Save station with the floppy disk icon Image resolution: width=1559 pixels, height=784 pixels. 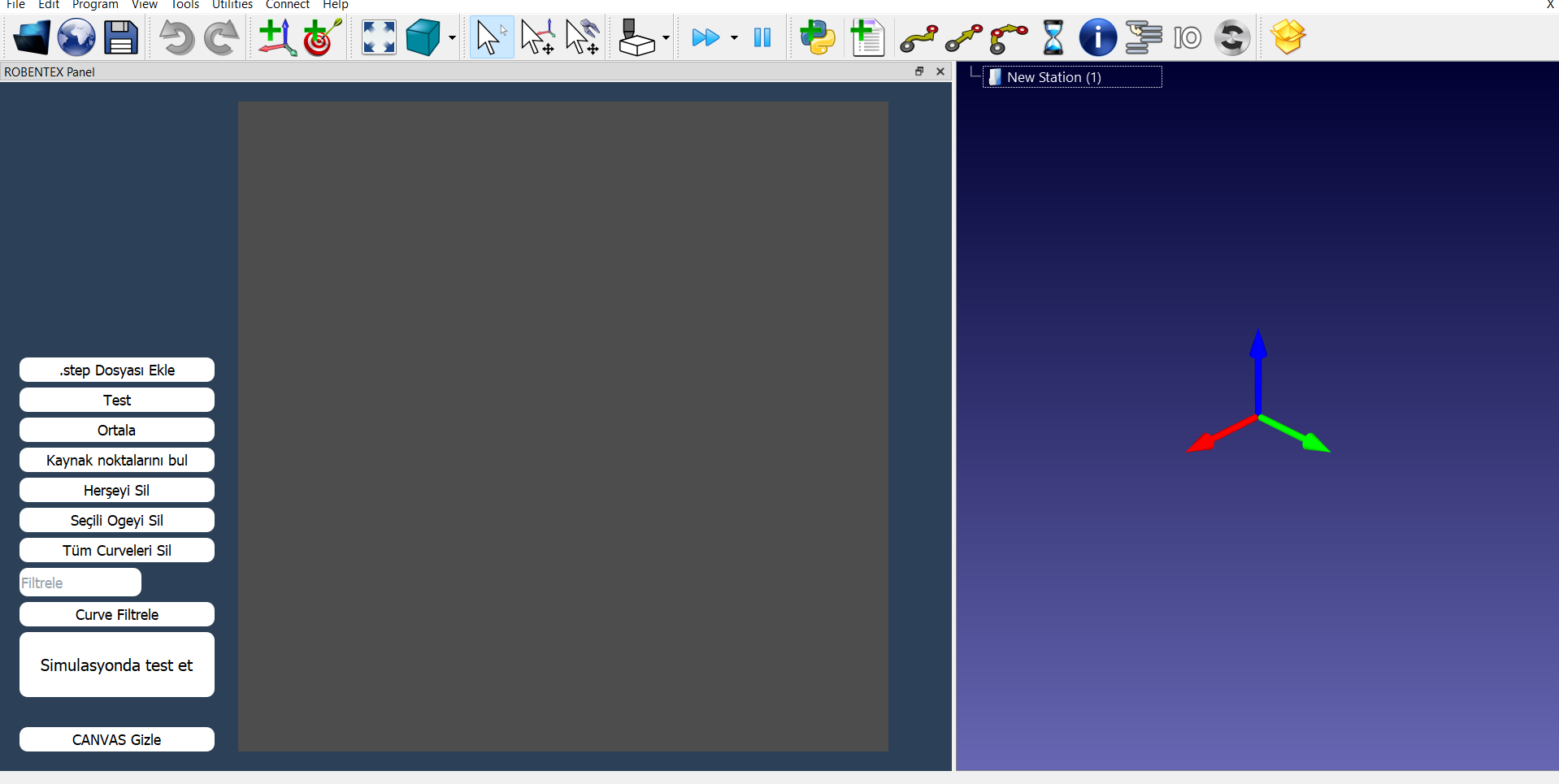pos(121,37)
